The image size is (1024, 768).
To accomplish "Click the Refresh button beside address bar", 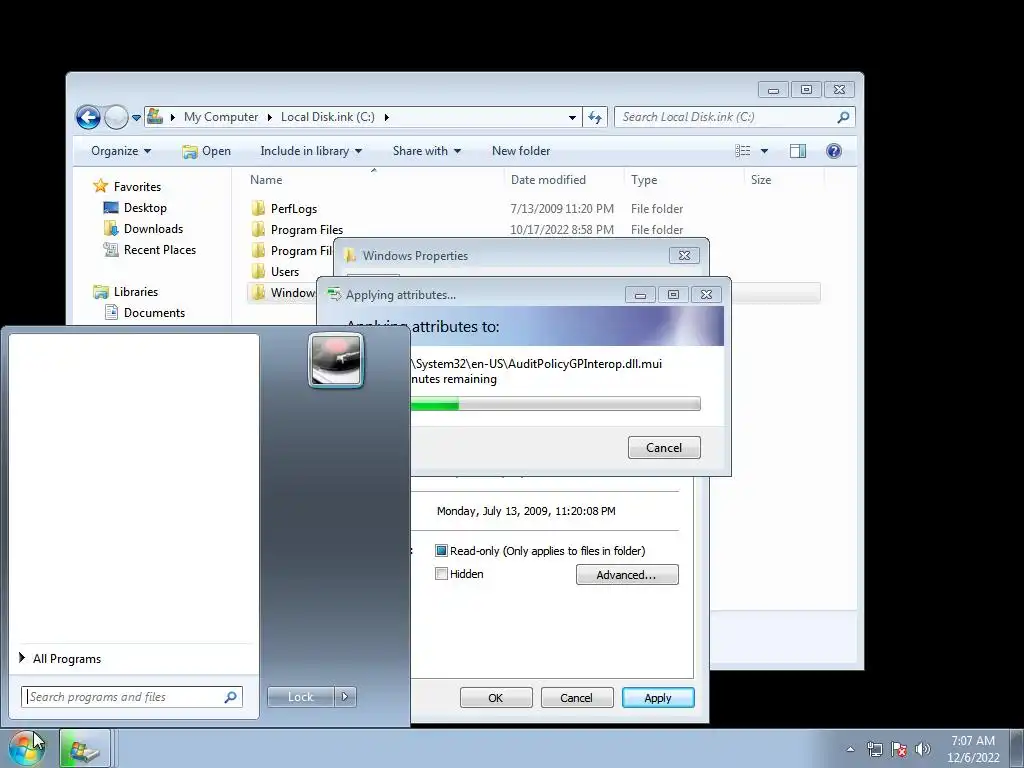I will click(594, 118).
